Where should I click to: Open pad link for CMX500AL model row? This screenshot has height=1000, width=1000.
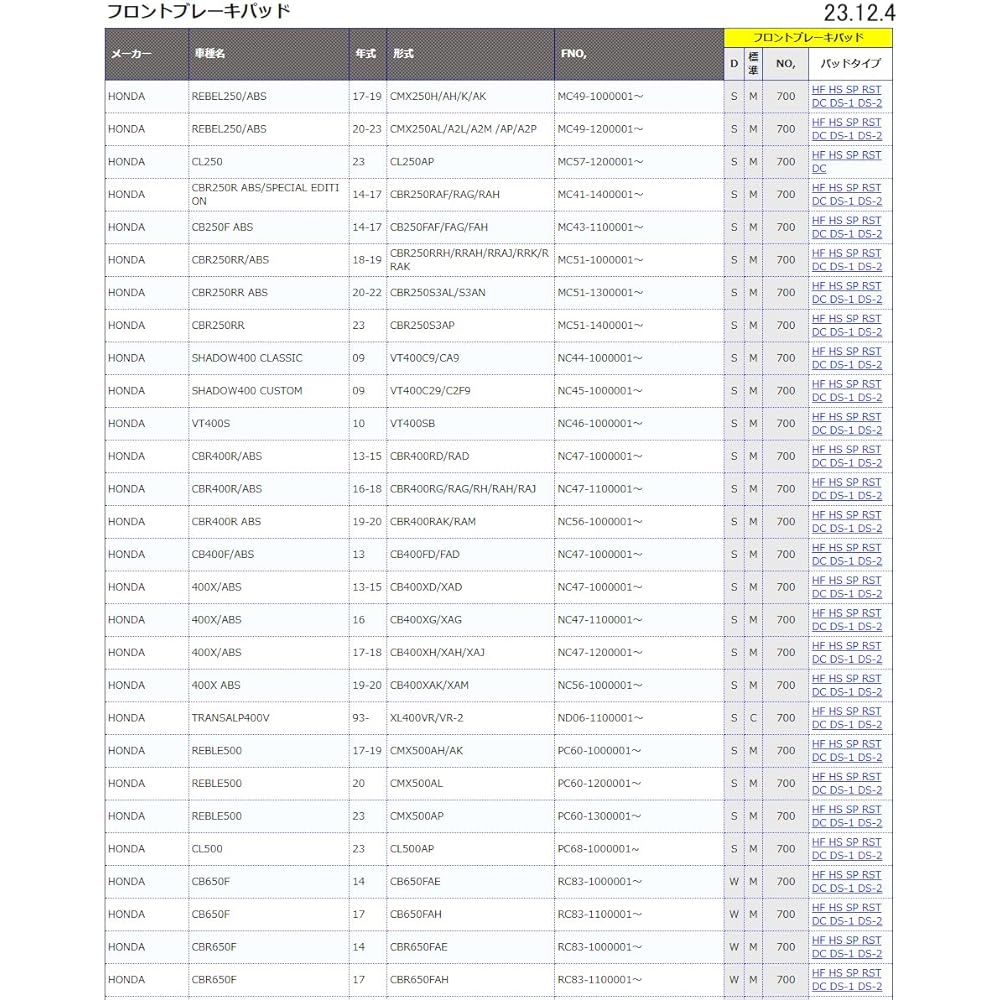tap(846, 783)
